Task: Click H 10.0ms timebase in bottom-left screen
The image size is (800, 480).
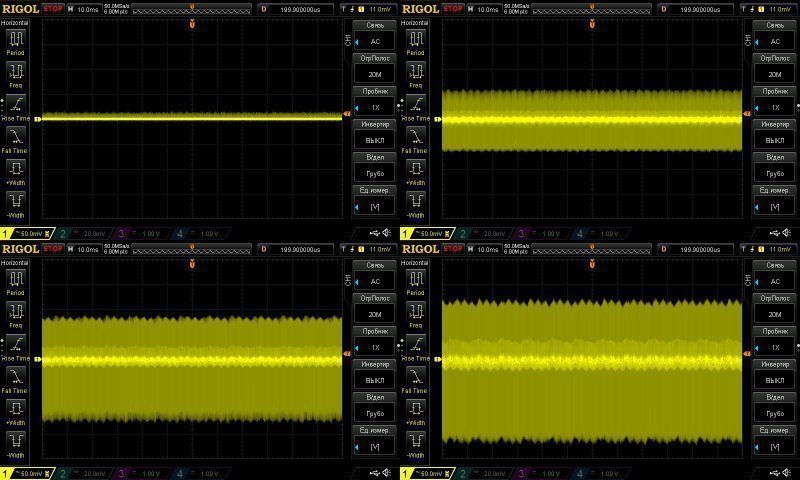Action: click(84, 249)
